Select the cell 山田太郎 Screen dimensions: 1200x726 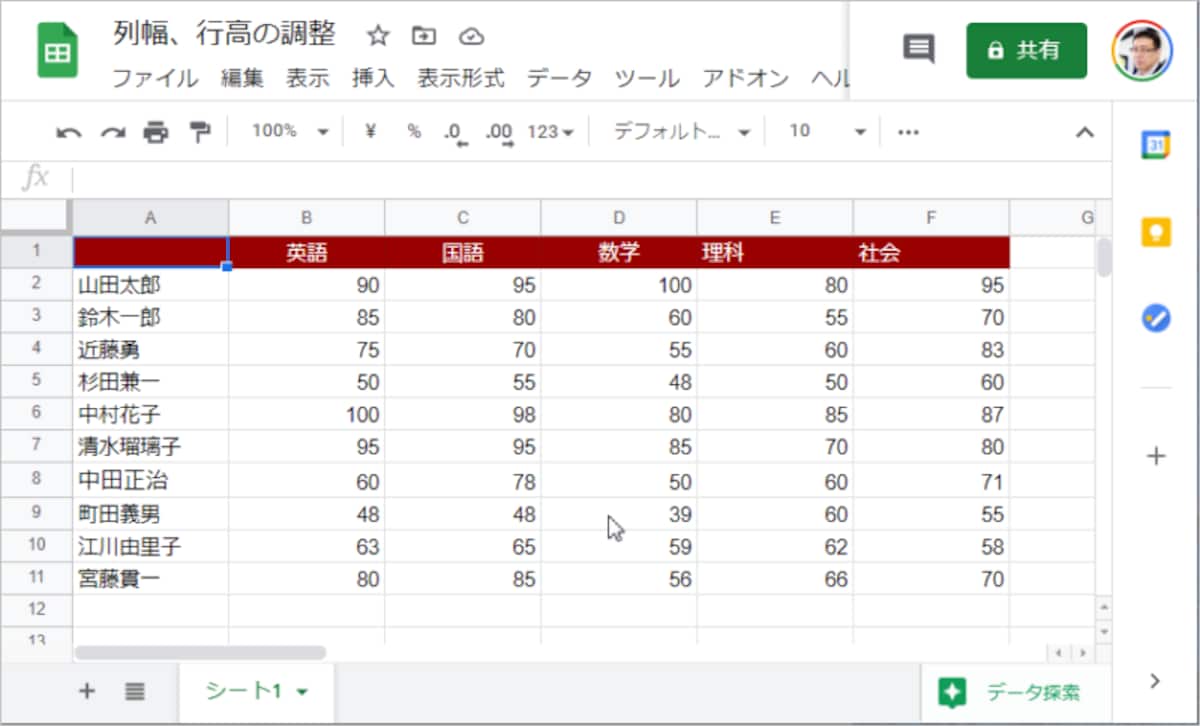pos(150,286)
